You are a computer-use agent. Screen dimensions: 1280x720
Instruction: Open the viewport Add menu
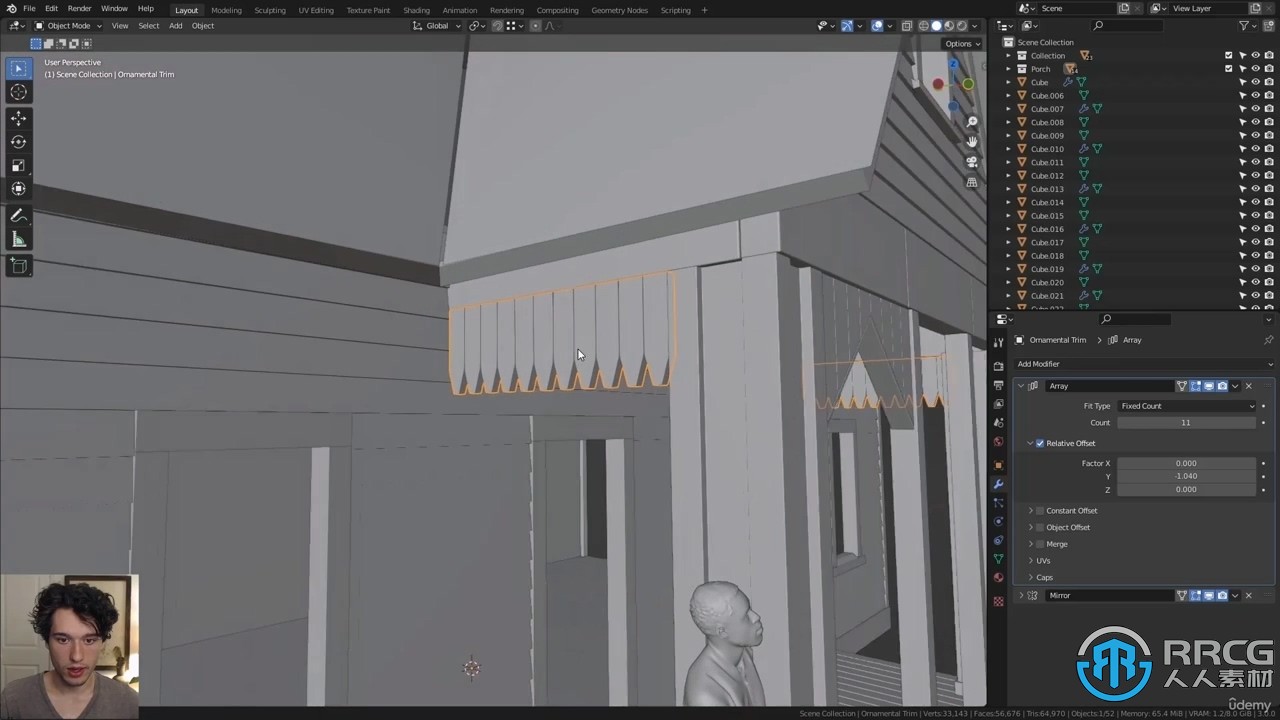point(175,26)
